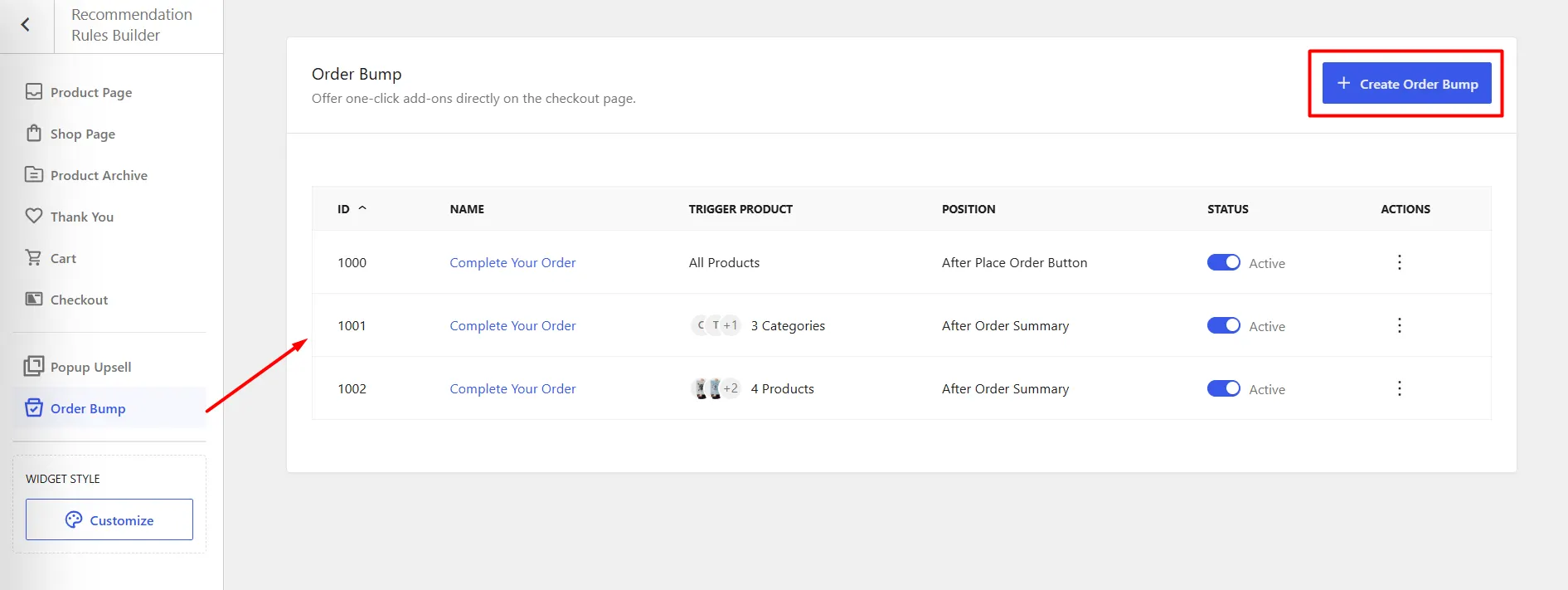This screenshot has width=1568, height=590.
Task: Click the ID cell 1001
Action: click(352, 325)
